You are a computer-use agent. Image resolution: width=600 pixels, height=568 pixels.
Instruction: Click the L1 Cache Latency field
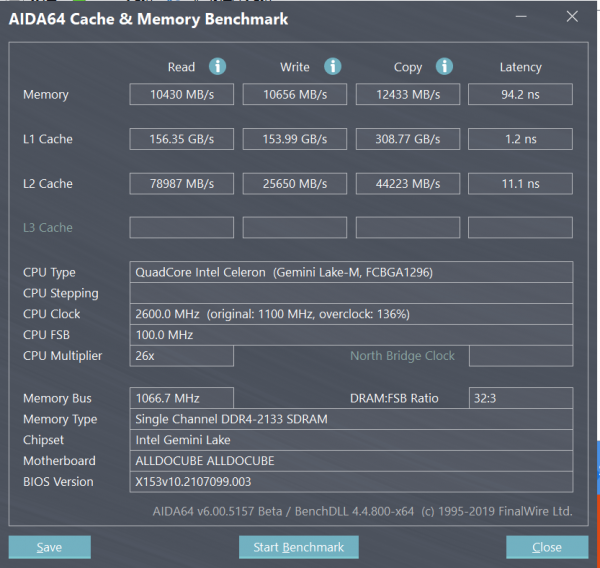[520, 139]
